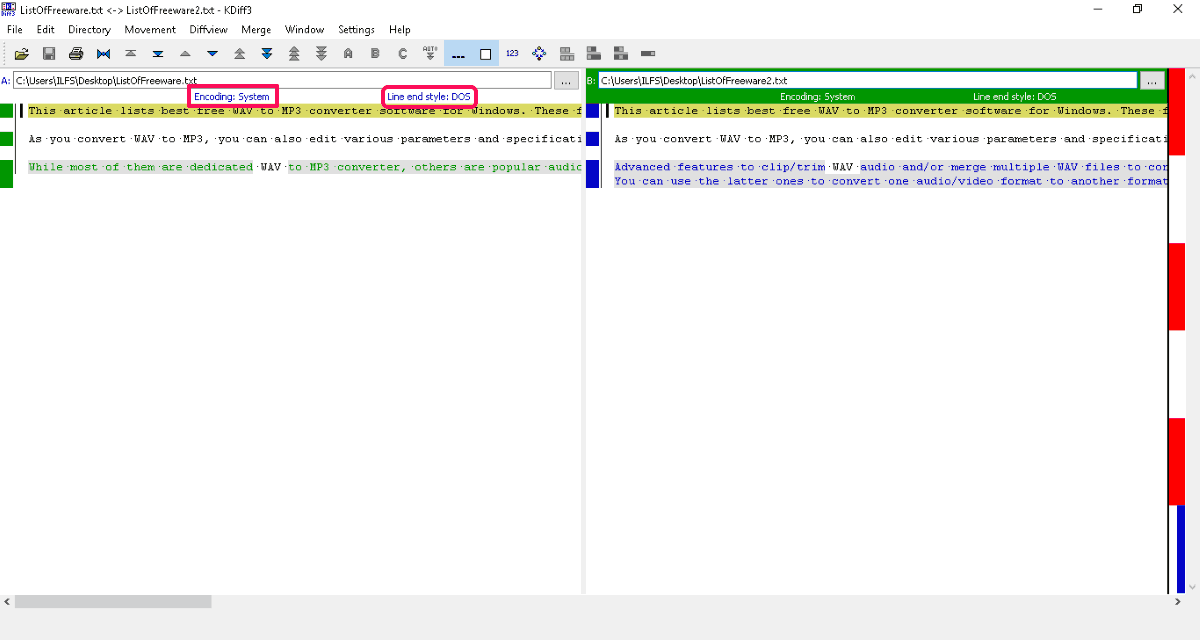Click the single grey bar icon ending the toolbar

(x=648, y=54)
